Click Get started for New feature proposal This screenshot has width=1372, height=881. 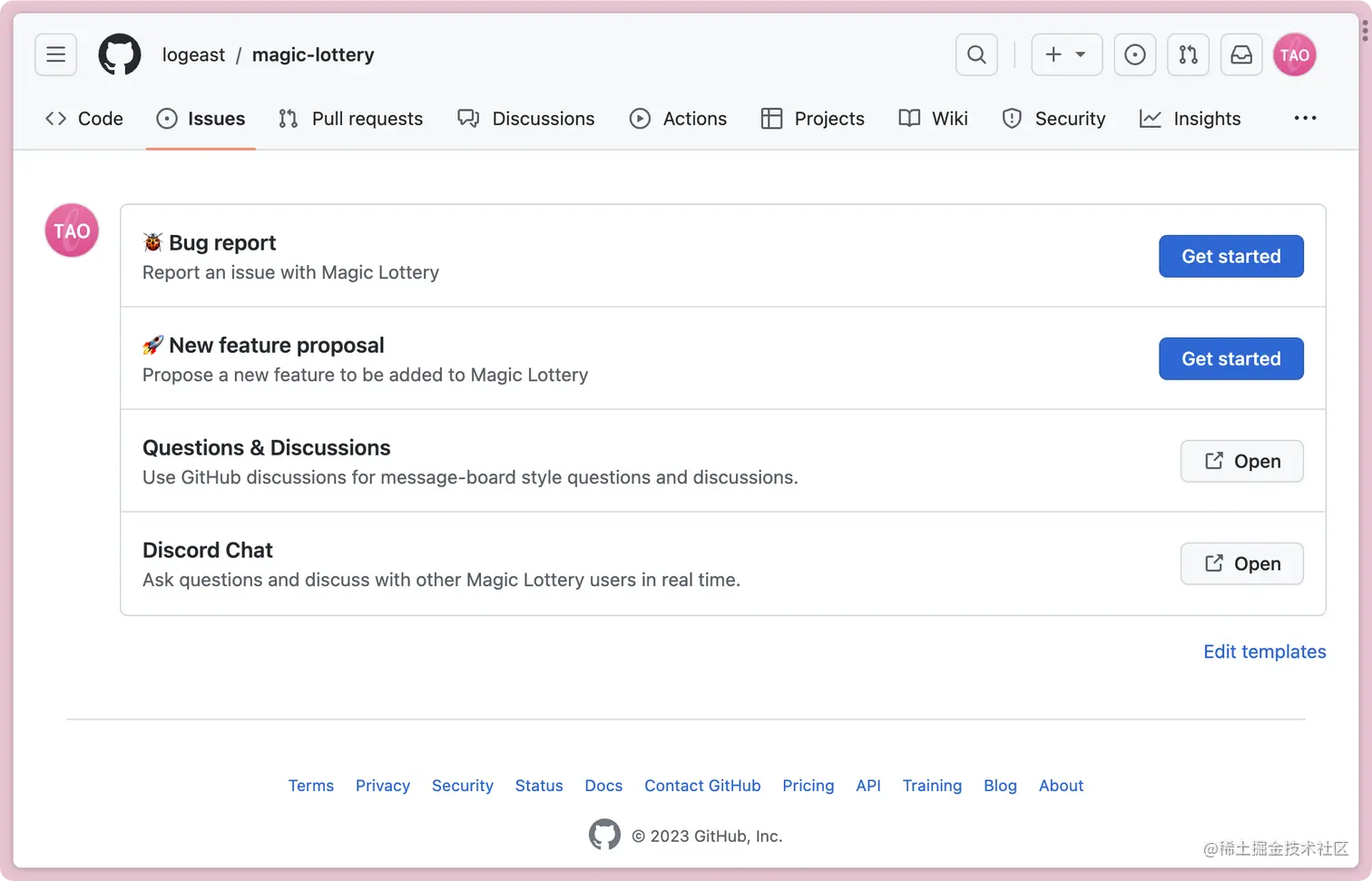(x=1230, y=359)
